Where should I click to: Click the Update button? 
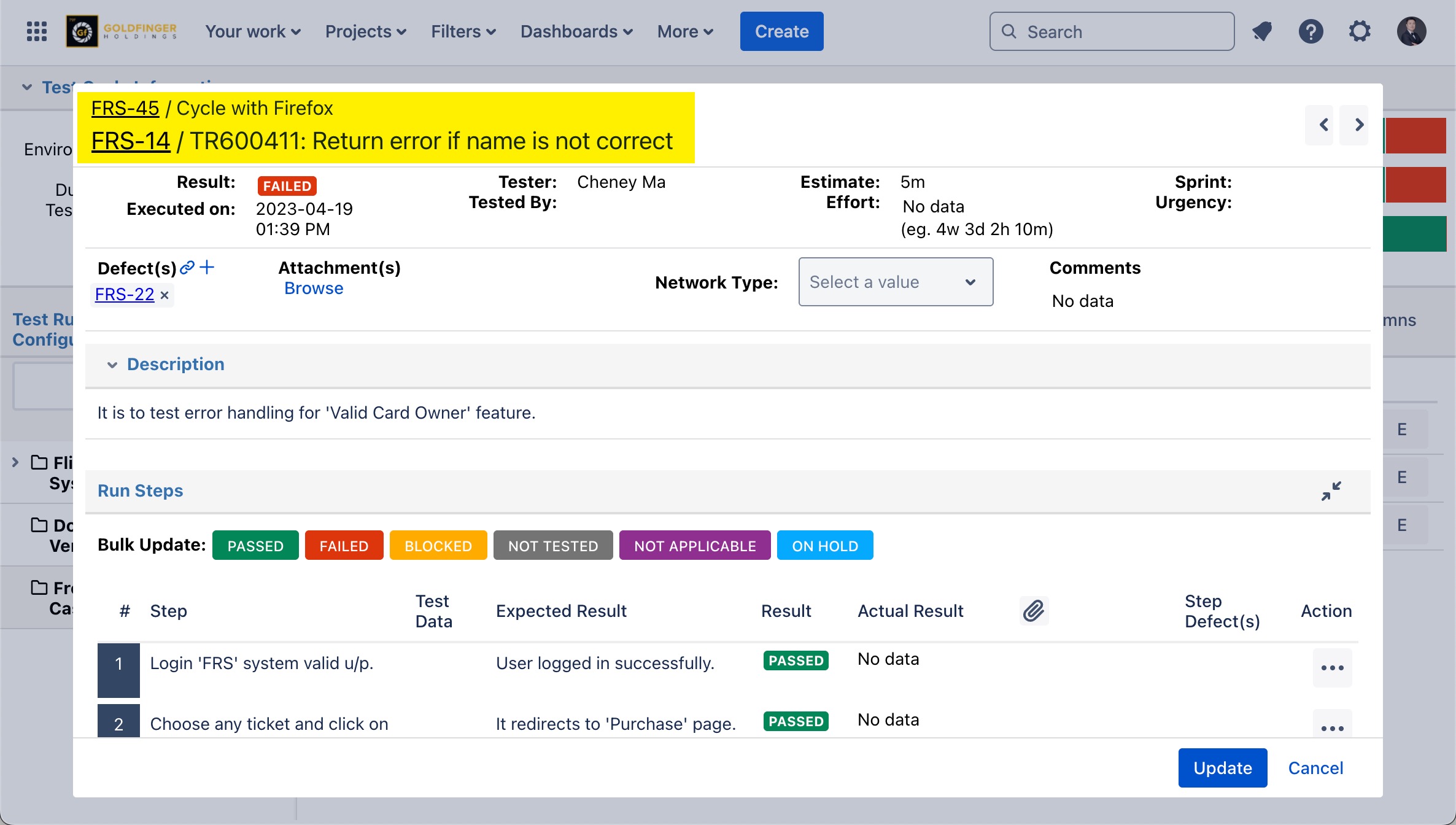coord(1222,768)
